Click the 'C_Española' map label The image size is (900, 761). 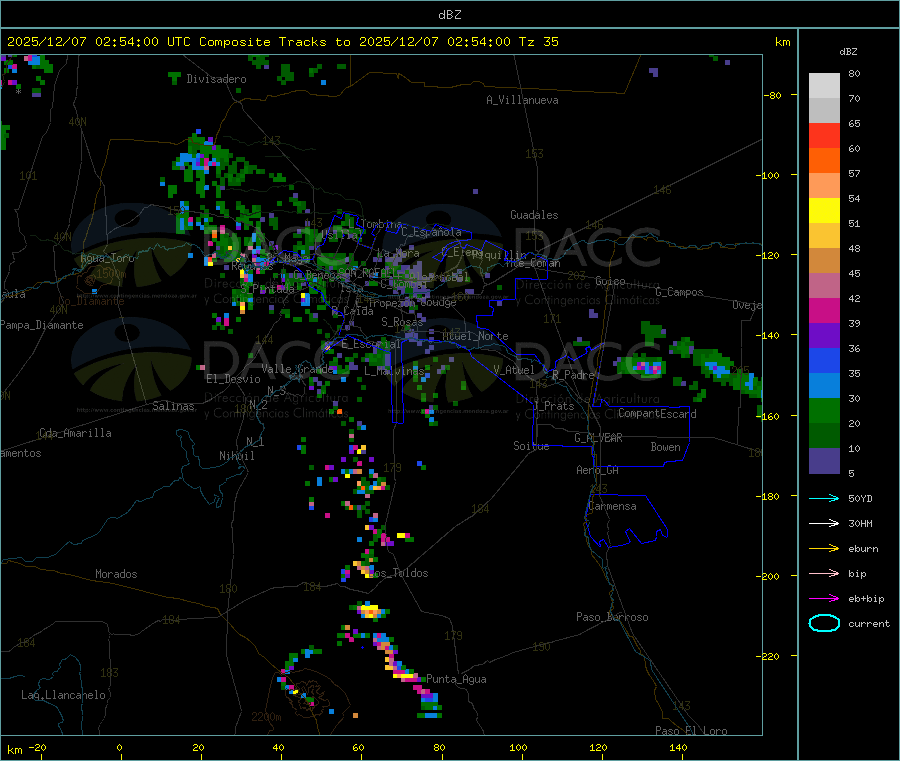(432, 232)
